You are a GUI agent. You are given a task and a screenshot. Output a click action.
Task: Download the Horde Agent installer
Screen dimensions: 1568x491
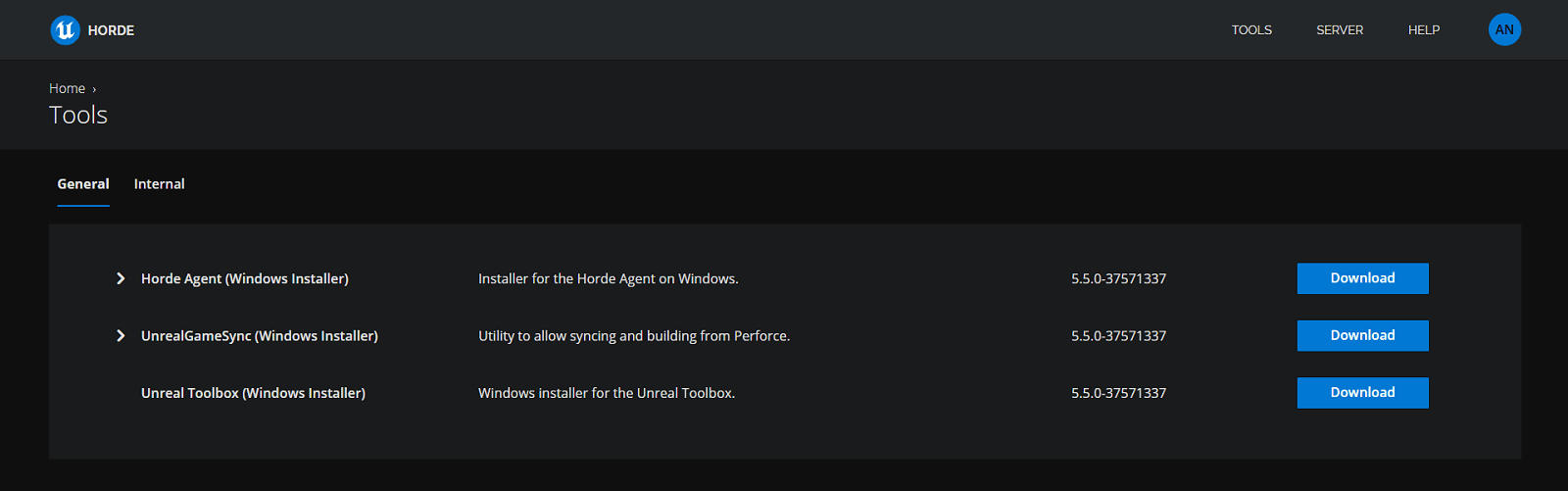tap(1362, 278)
